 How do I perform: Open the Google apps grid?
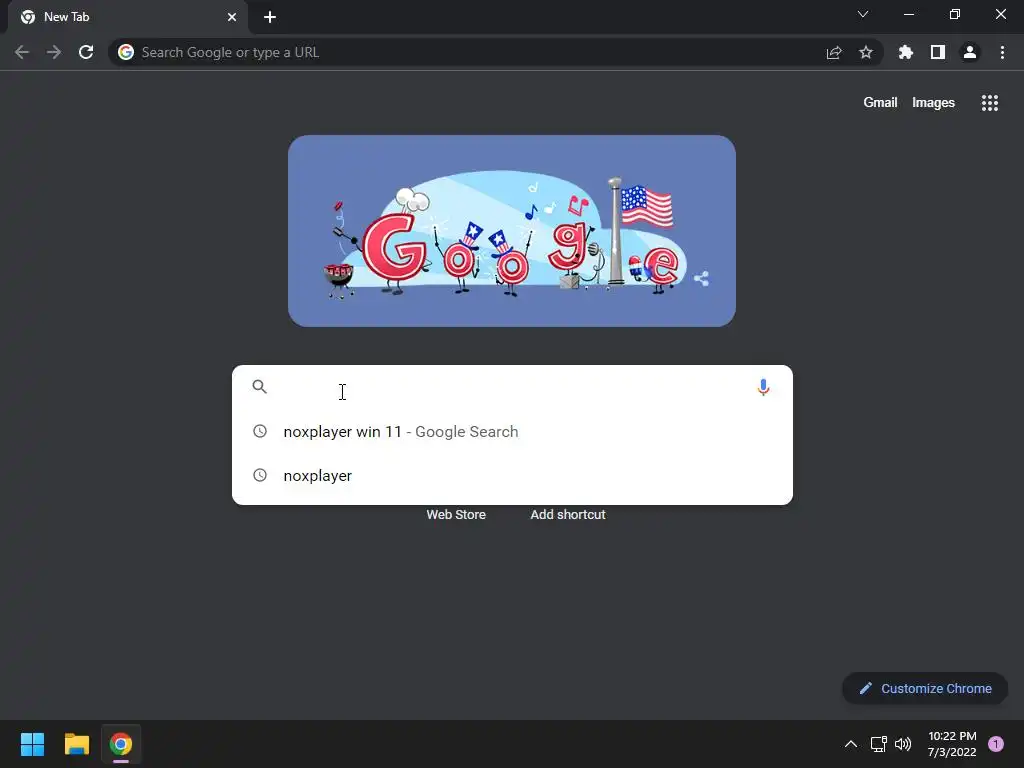point(989,103)
